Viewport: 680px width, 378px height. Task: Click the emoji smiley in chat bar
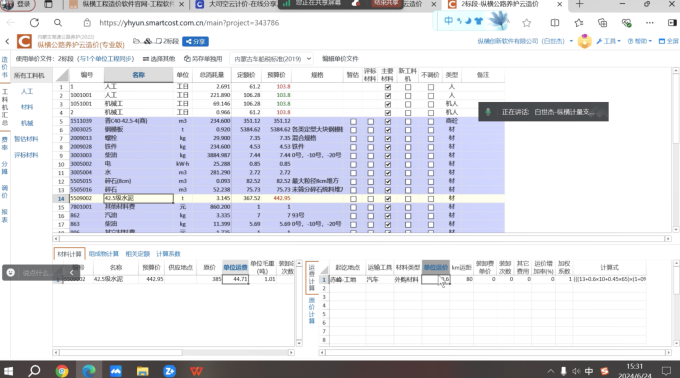(11, 272)
